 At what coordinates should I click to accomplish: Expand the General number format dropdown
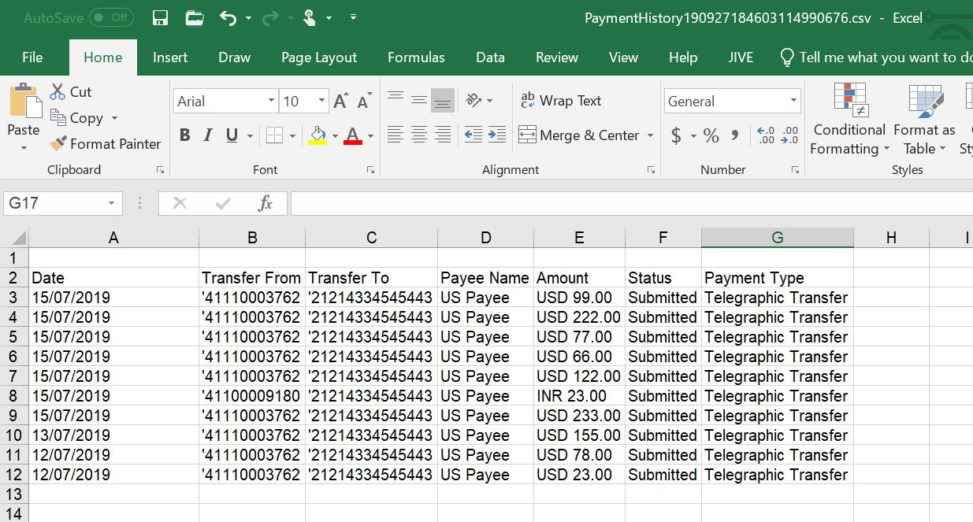coord(793,101)
